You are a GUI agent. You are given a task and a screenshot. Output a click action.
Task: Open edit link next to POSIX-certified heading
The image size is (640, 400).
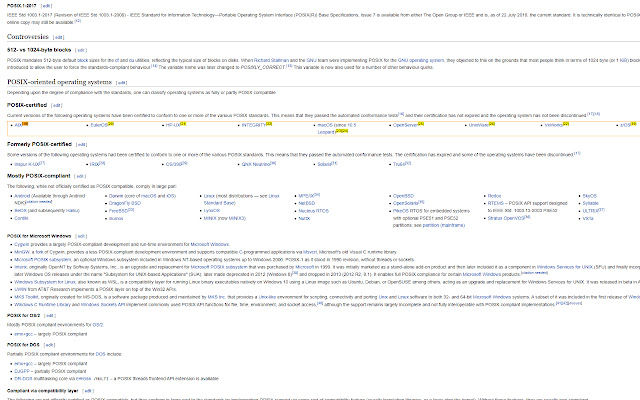pos(57,105)
